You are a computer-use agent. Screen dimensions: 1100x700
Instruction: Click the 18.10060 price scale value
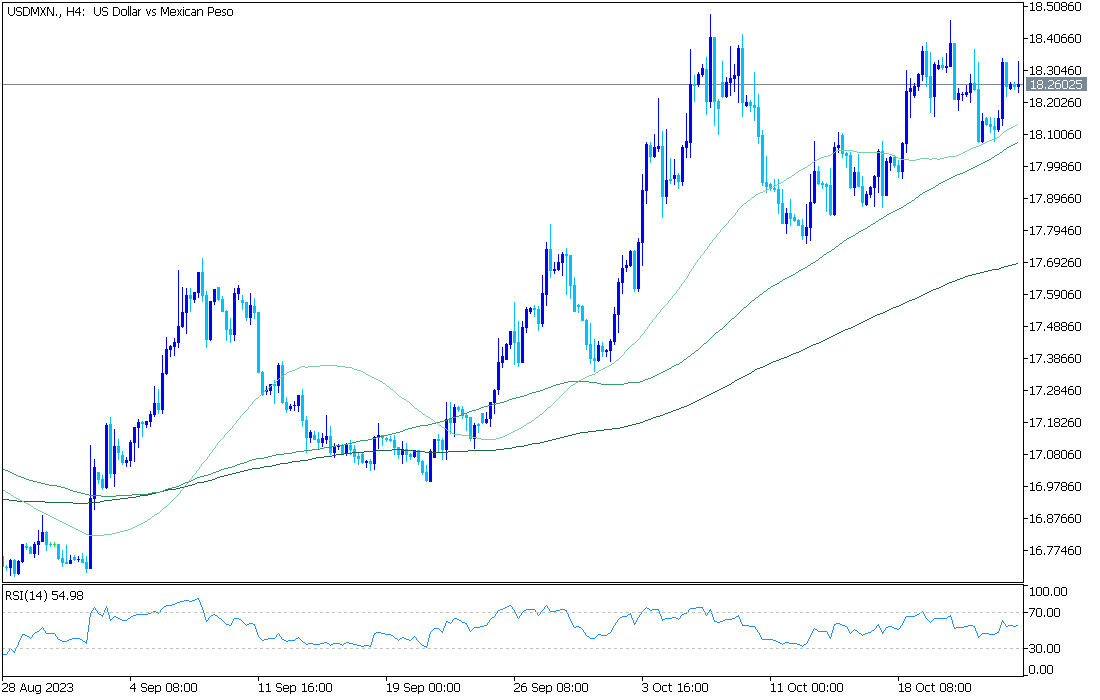tap(1056, 135)
